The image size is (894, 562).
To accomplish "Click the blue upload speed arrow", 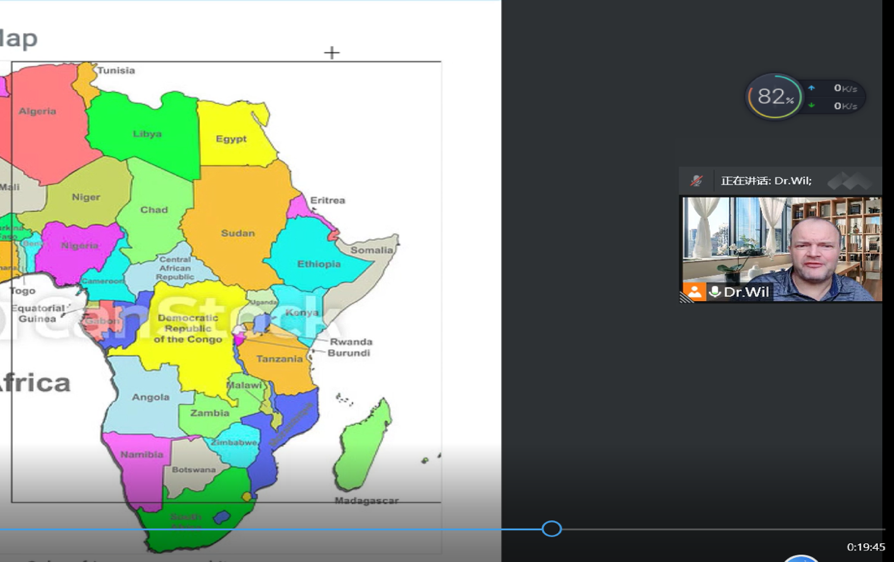I will [x=811, y=88].
